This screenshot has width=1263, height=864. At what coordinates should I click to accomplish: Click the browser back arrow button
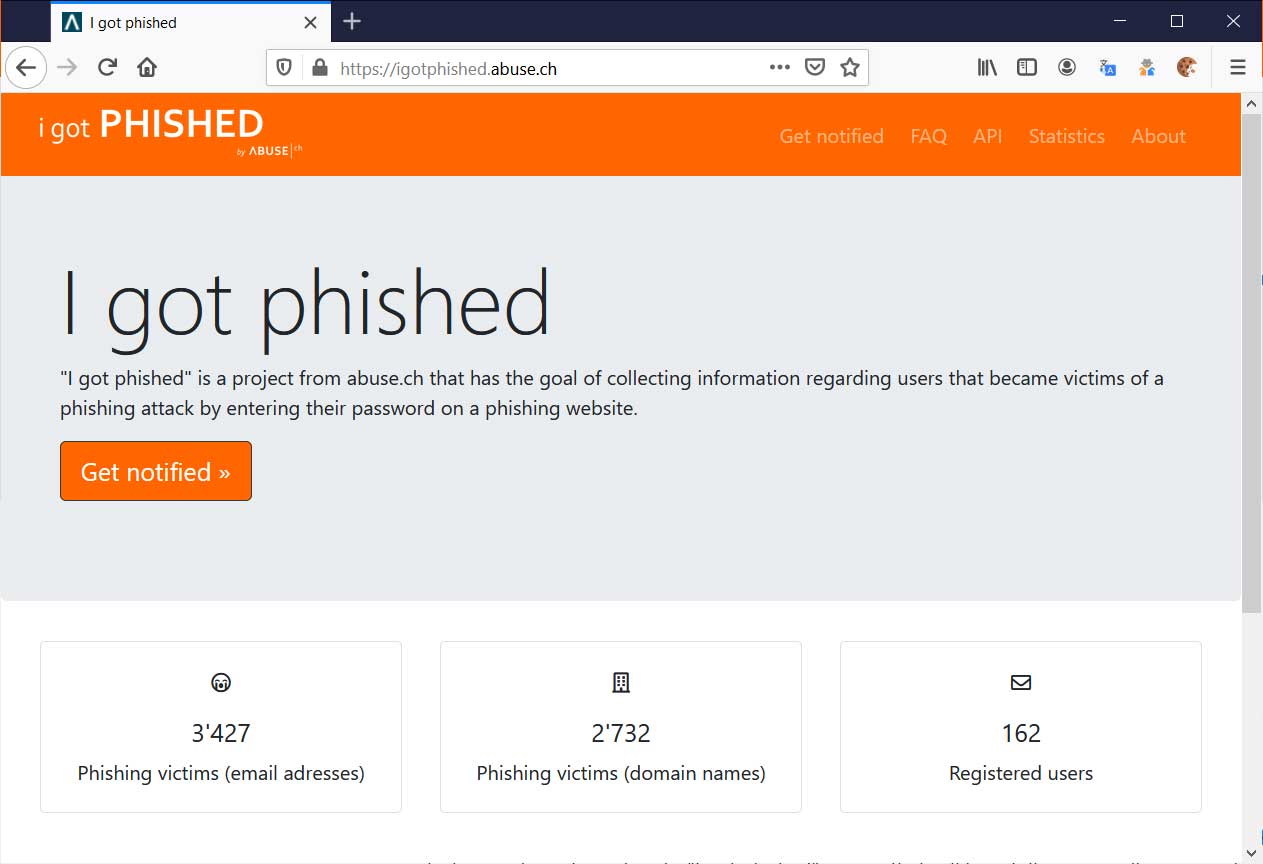click(26, 68)
